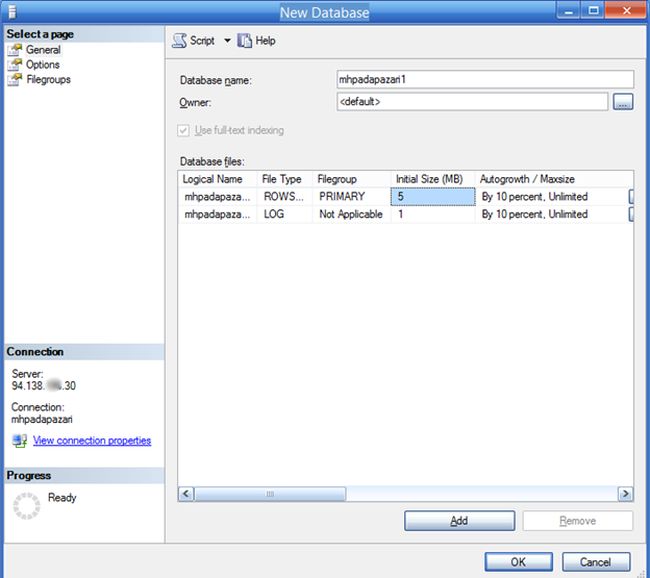Image resolution: width=650 pixels, height=578 pixels.
Task: Select autogrowth cell in the PRIMARY row
Action: click(551, 197)
